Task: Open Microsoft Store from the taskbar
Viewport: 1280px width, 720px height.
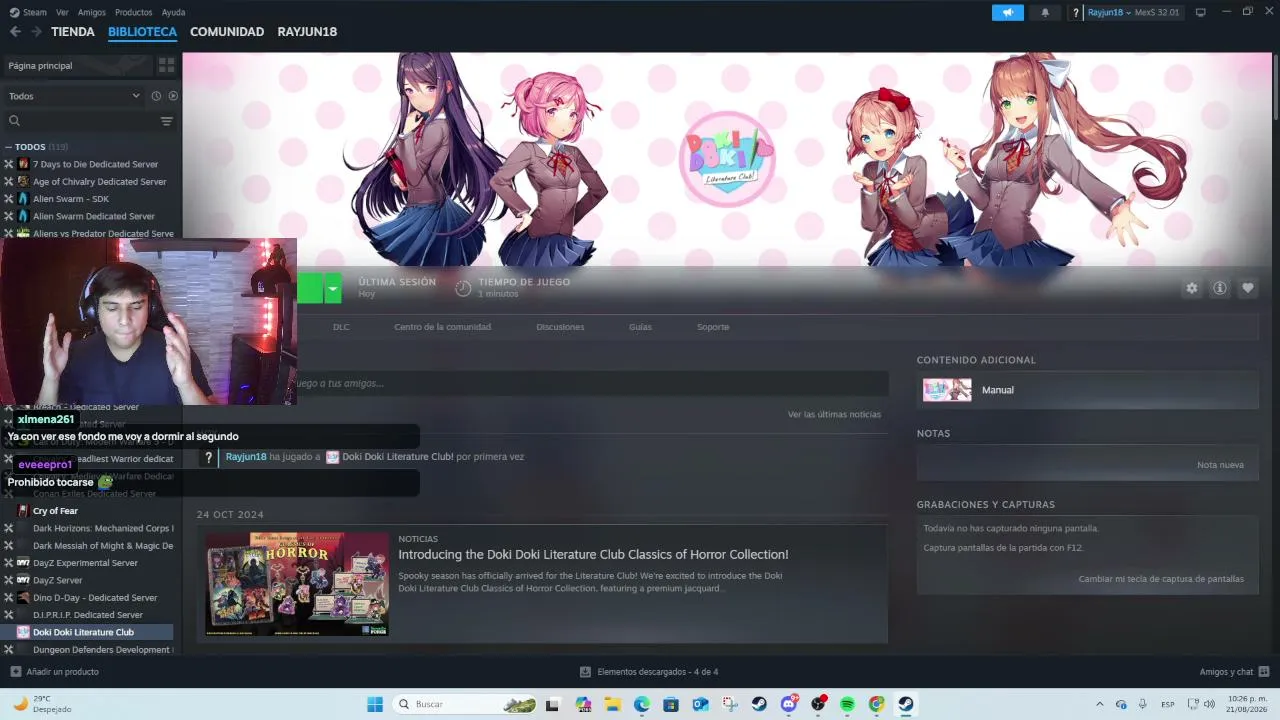Action: 671,704
